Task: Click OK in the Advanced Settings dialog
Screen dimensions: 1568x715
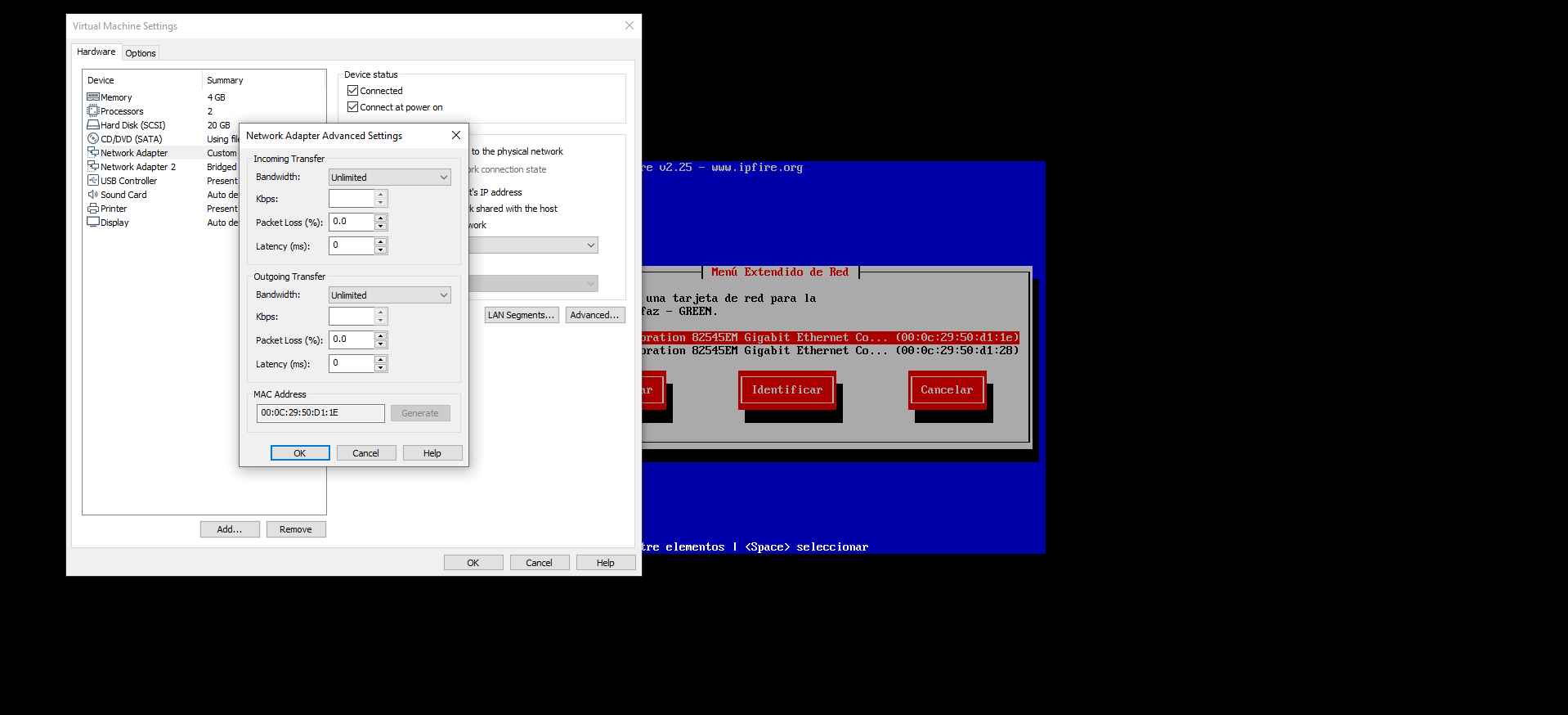Action: pos(300,453)
